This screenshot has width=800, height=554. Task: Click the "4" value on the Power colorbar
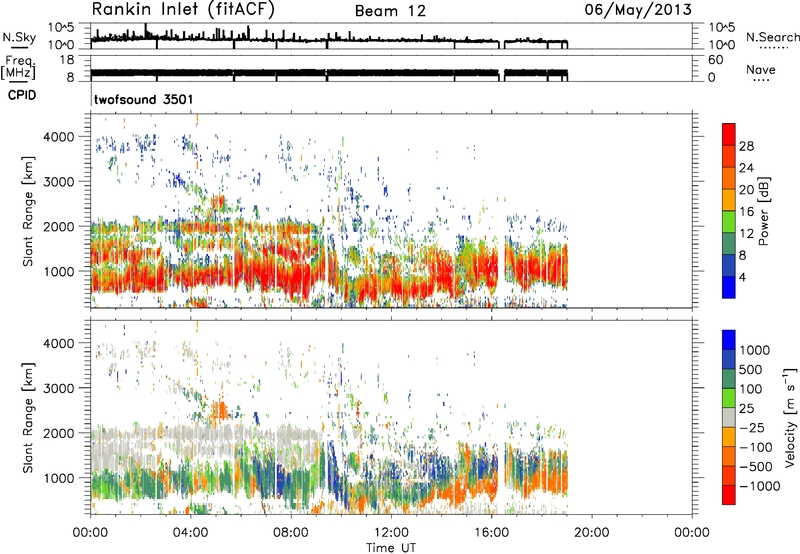[743, 277]
